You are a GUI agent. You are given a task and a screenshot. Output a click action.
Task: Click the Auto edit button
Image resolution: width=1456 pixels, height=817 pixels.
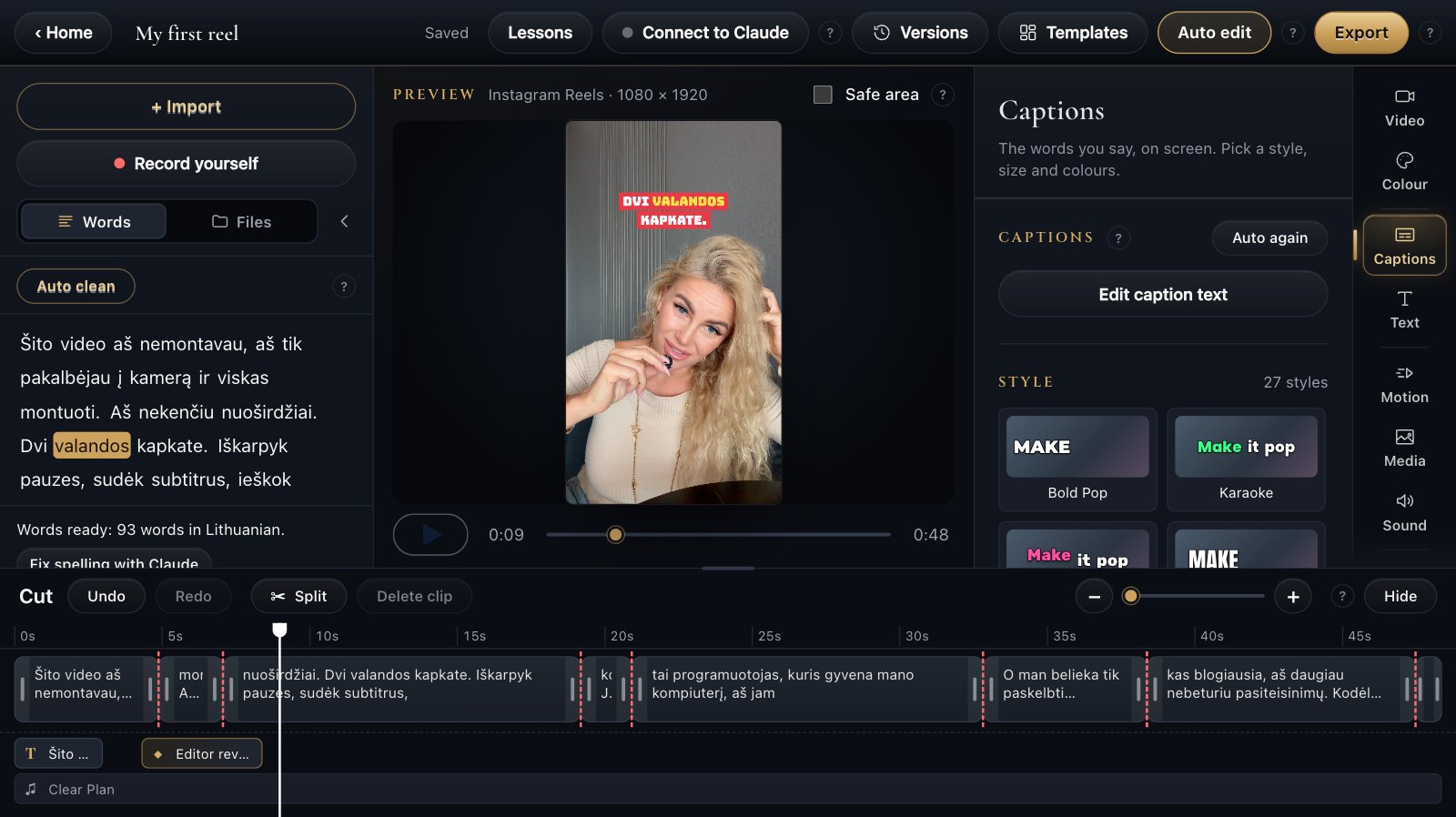tap(1214, 33)
